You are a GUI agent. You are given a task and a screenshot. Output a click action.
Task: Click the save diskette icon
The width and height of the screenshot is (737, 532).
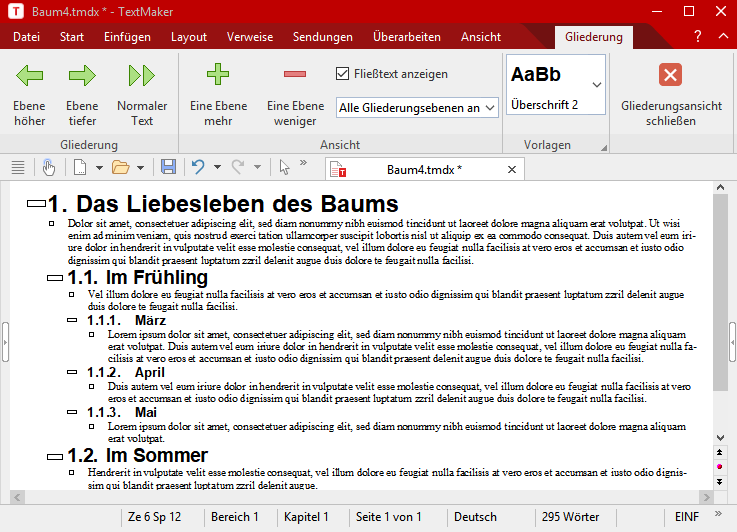(x=169, y=168)
